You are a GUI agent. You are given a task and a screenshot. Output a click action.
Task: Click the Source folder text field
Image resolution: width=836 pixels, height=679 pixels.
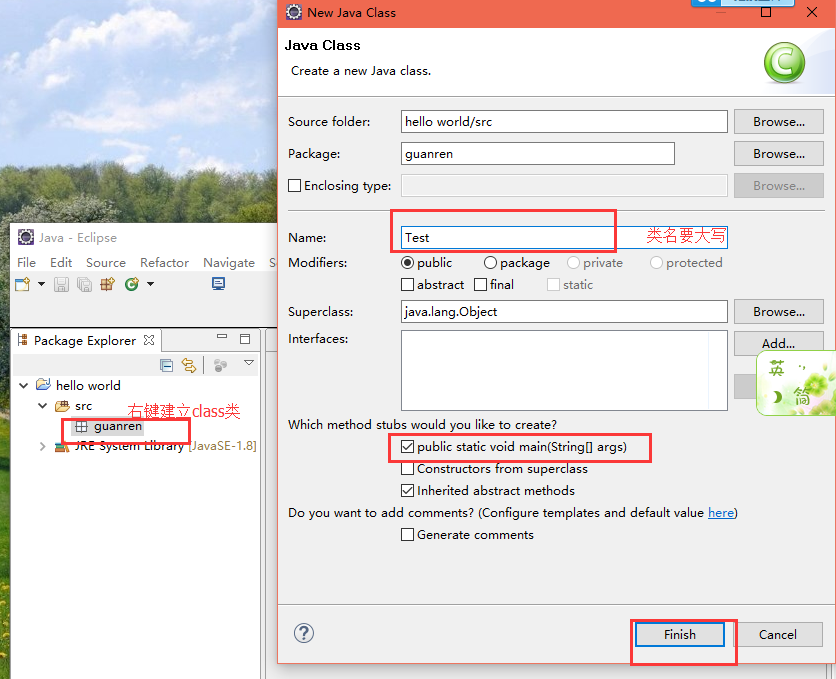coord(564,122)
